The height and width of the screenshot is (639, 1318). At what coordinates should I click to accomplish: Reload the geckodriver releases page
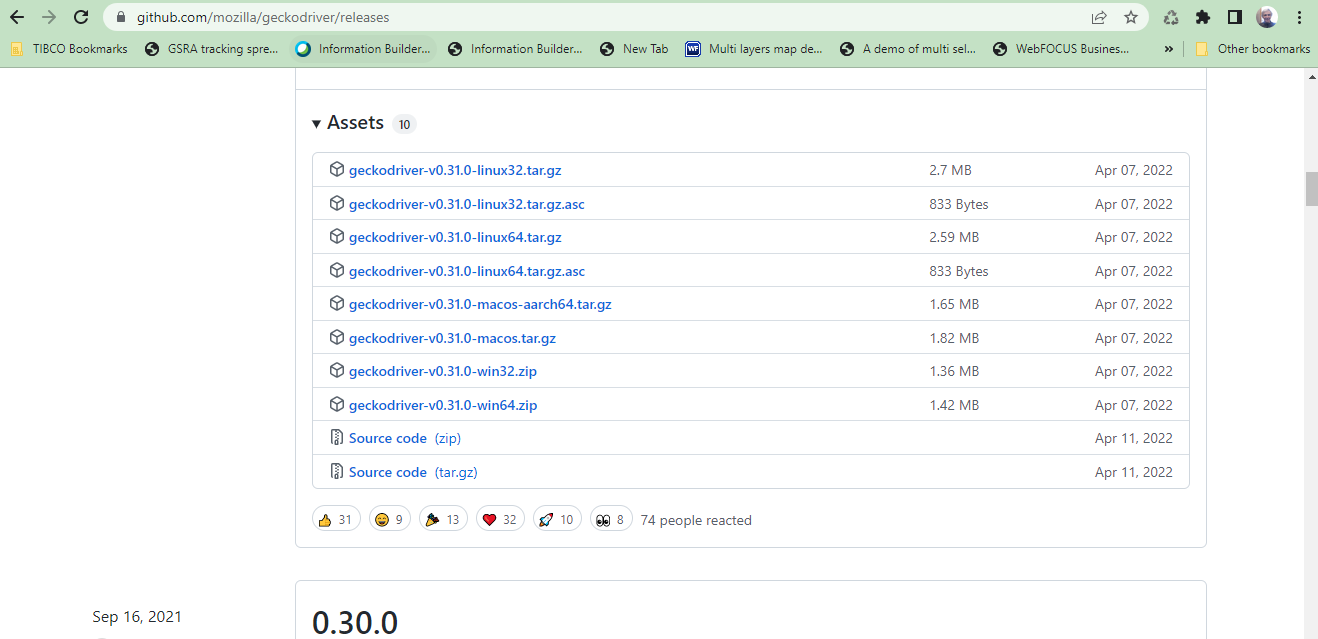[81, 17]
